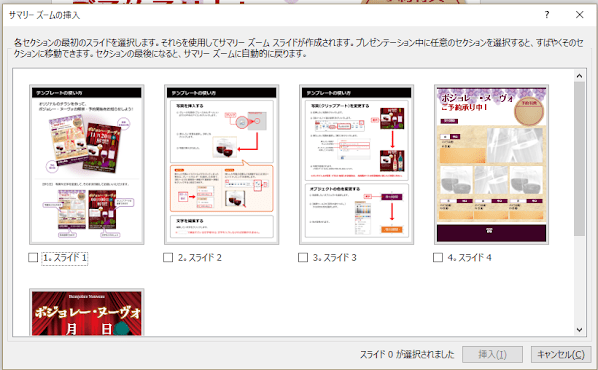598x370 pixels.
Task: Close the サマリー ズームの挿入 dialog
Action: click(x=579, y=15)
